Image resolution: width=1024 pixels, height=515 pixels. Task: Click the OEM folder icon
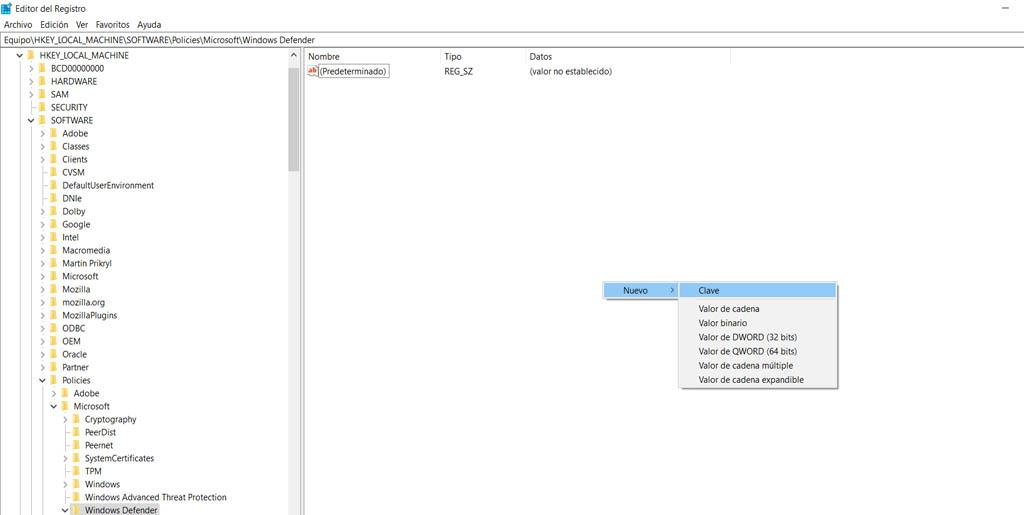(x=54, y=341)
